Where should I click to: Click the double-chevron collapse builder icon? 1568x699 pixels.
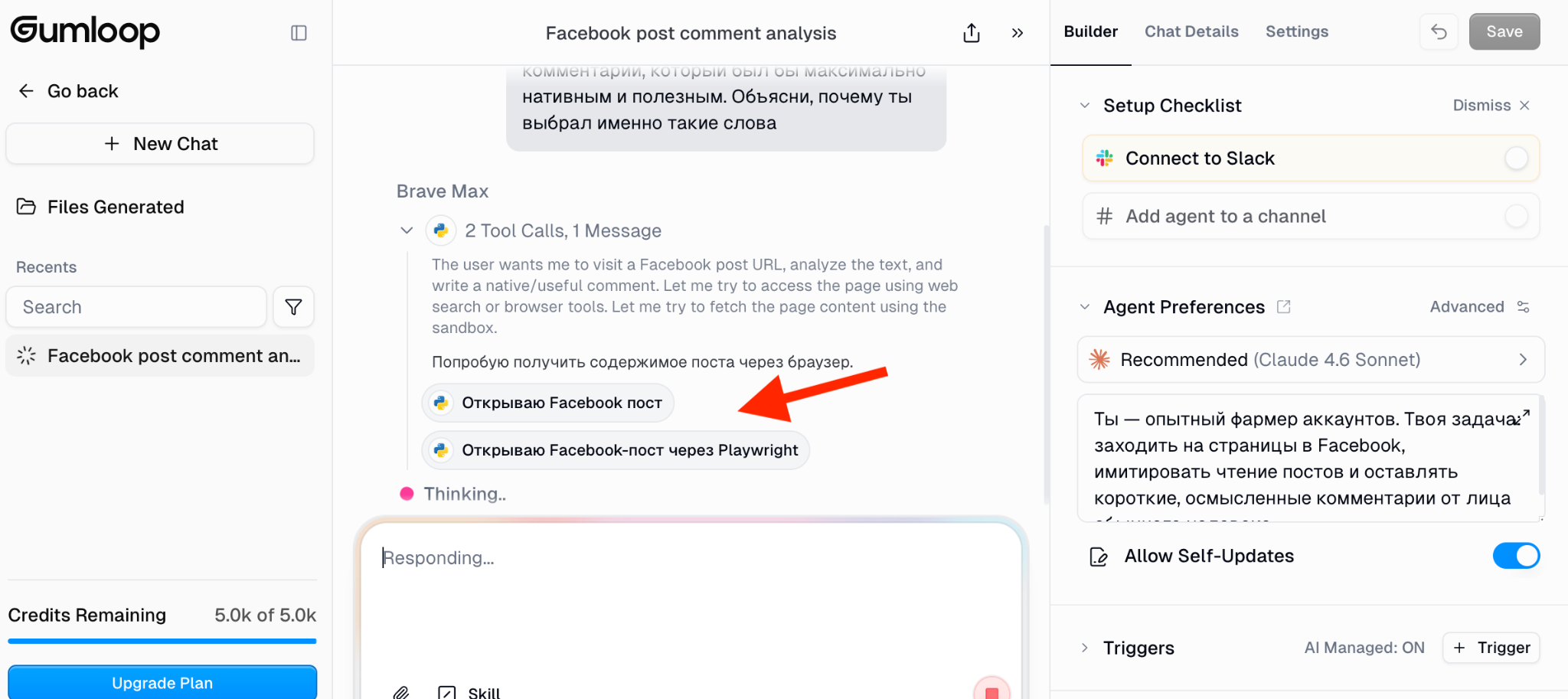(1017, 33)
